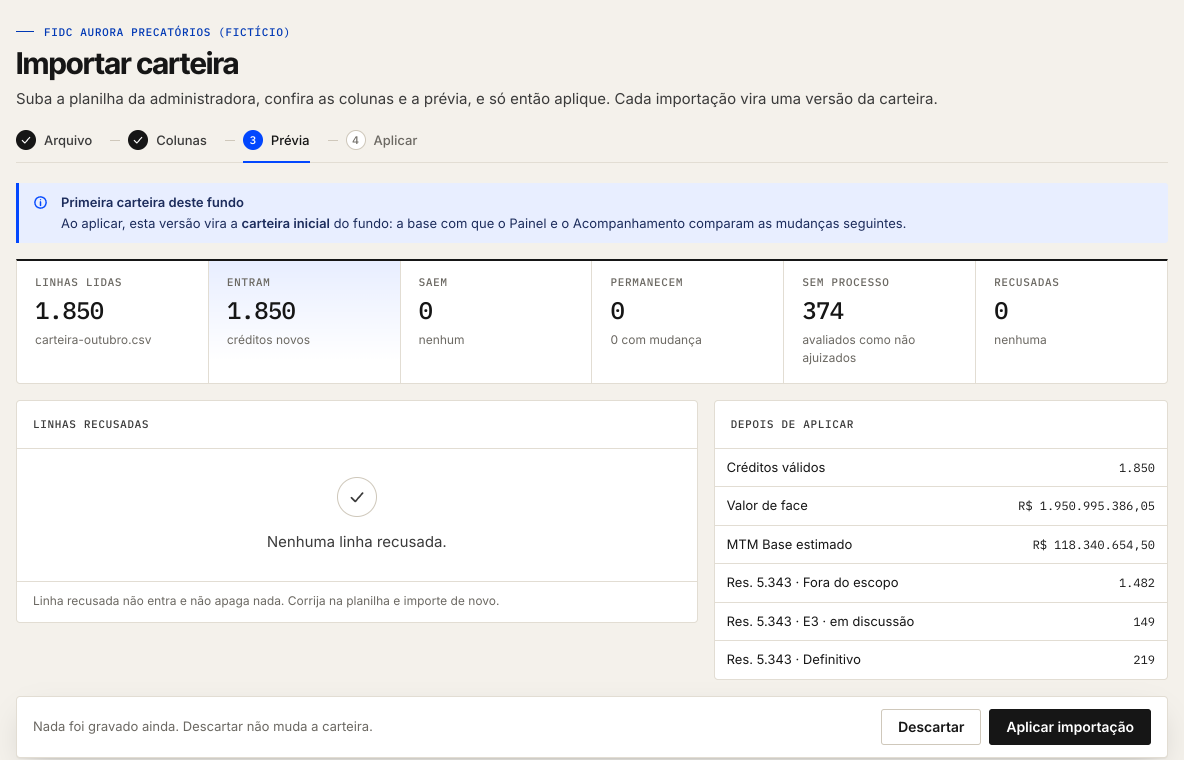Click the Nenhuma linha recusada message

356,542
